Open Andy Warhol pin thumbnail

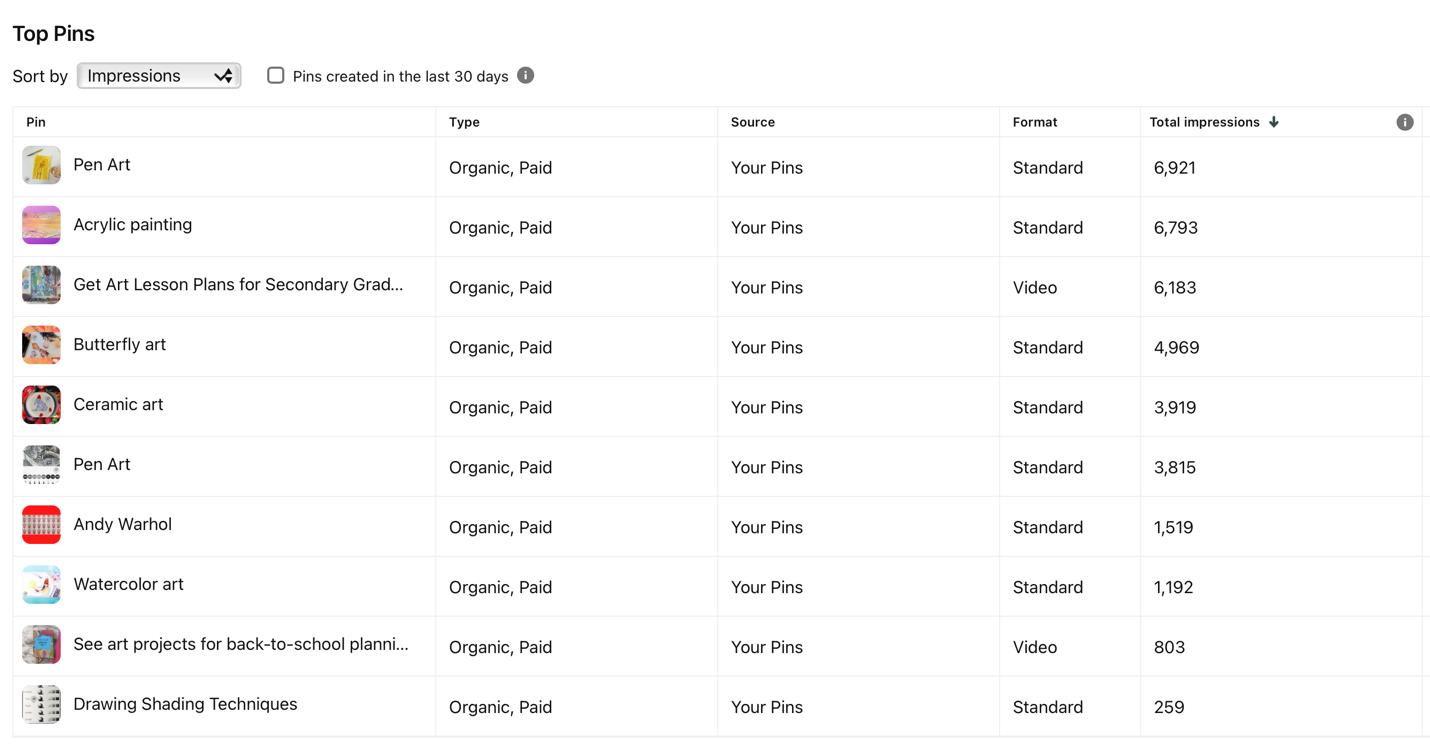(42, 525)
